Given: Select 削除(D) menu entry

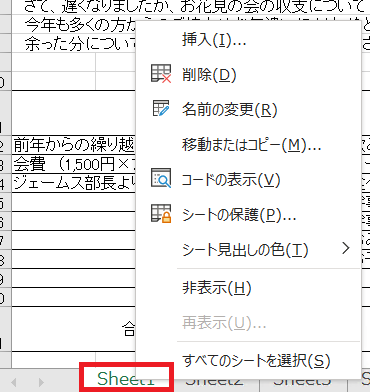Looking at the screenshot, I should (248, 75).
